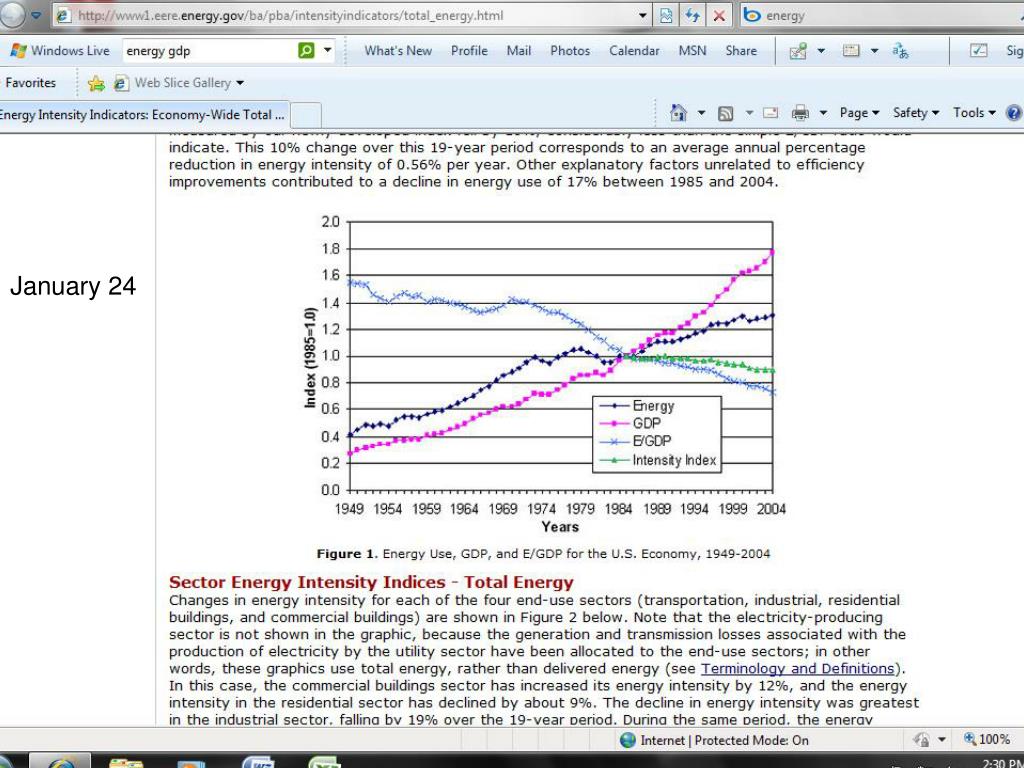Click the Favorites star icon
Image resolution: width=1024 pixels, height=768 pixels.
tap(96, 83)
